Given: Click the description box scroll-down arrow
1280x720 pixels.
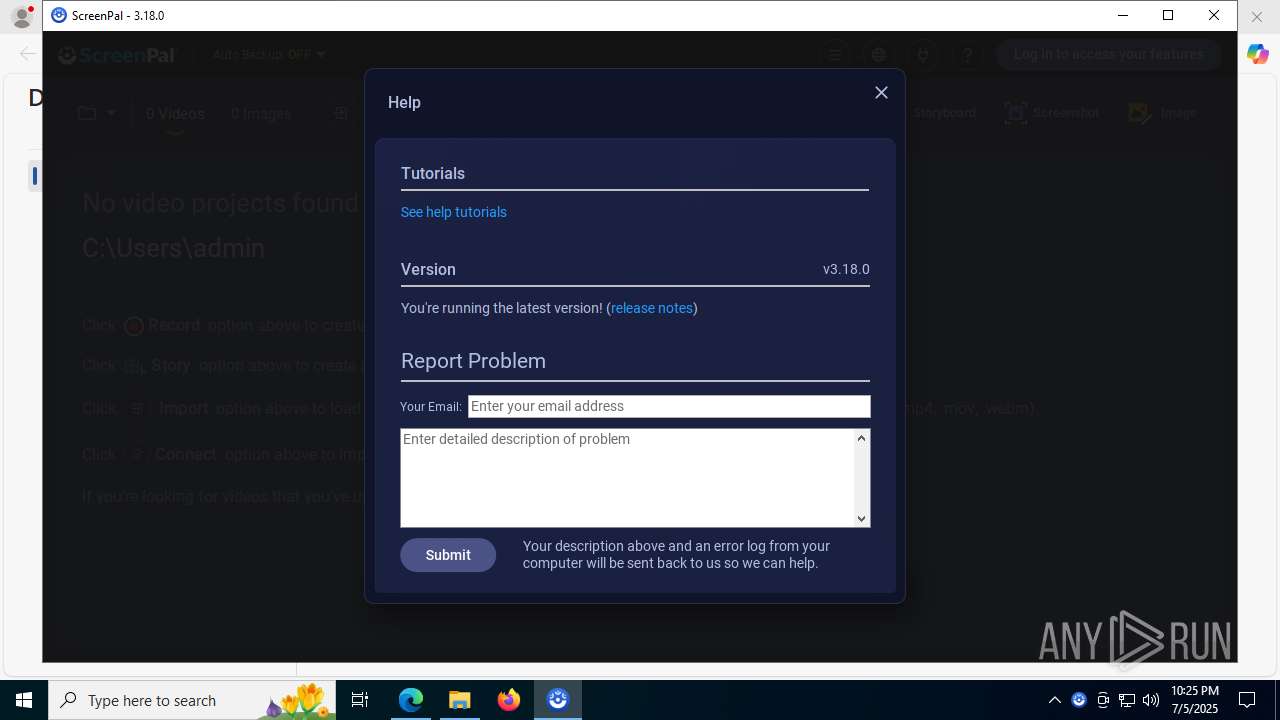Looking at the screenshot, I should tap(862, 518).
